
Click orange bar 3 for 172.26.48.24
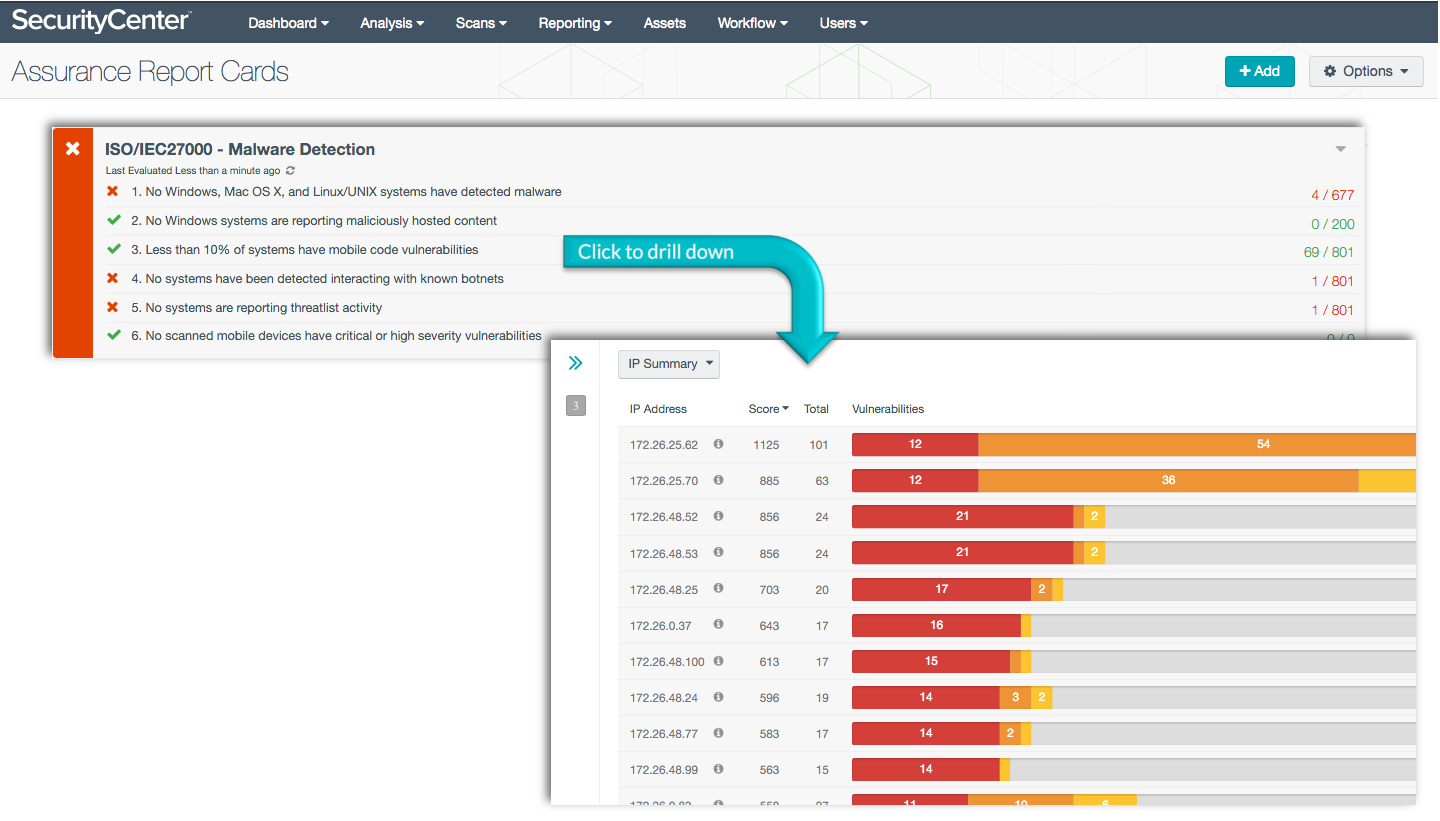pos(1015,697)
